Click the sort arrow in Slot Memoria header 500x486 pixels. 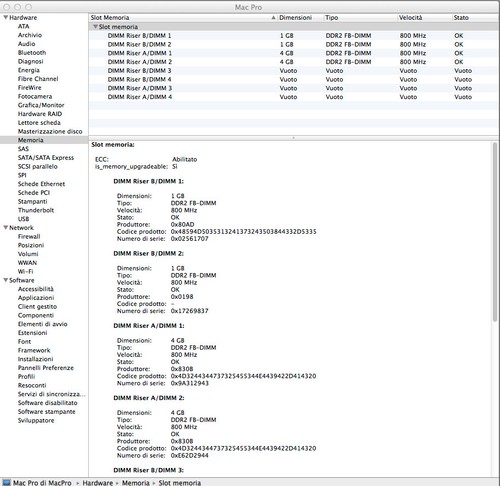[x=273, y=18]
